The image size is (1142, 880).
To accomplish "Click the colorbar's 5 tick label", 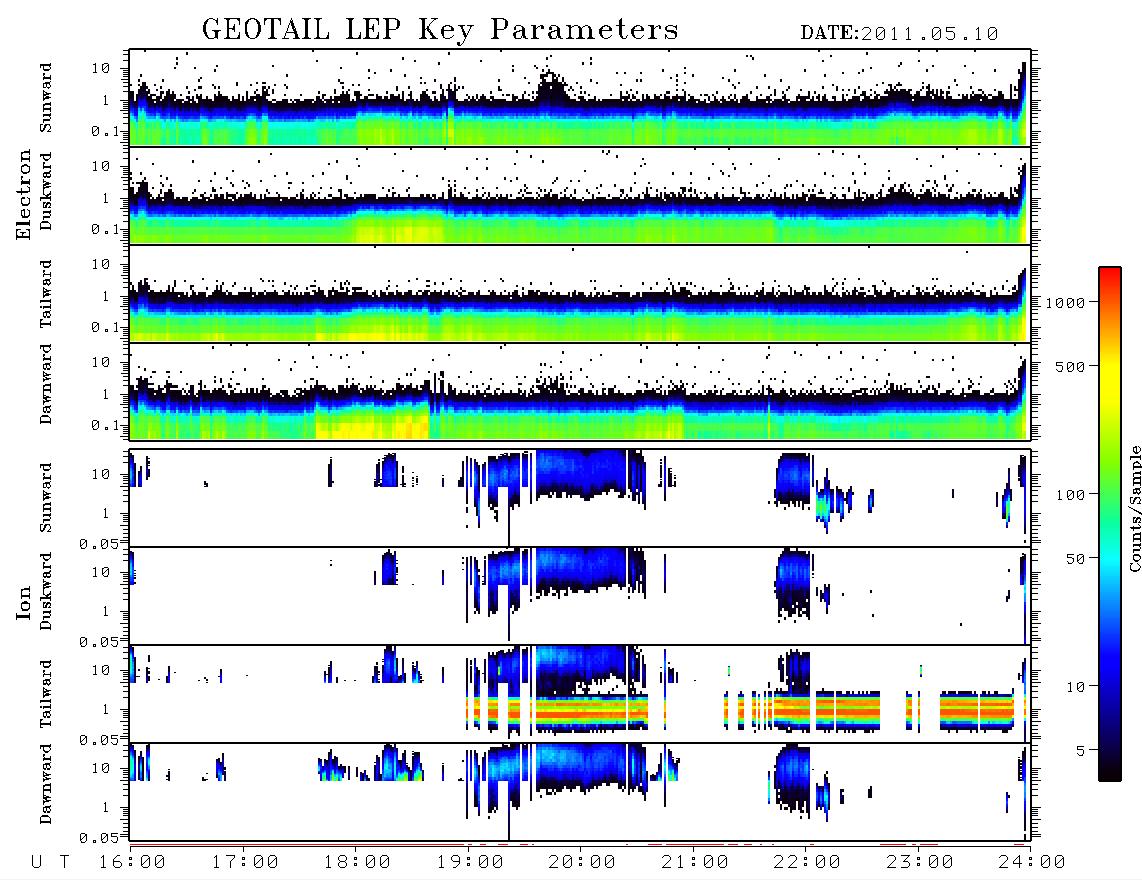I will coord(1082,751).
